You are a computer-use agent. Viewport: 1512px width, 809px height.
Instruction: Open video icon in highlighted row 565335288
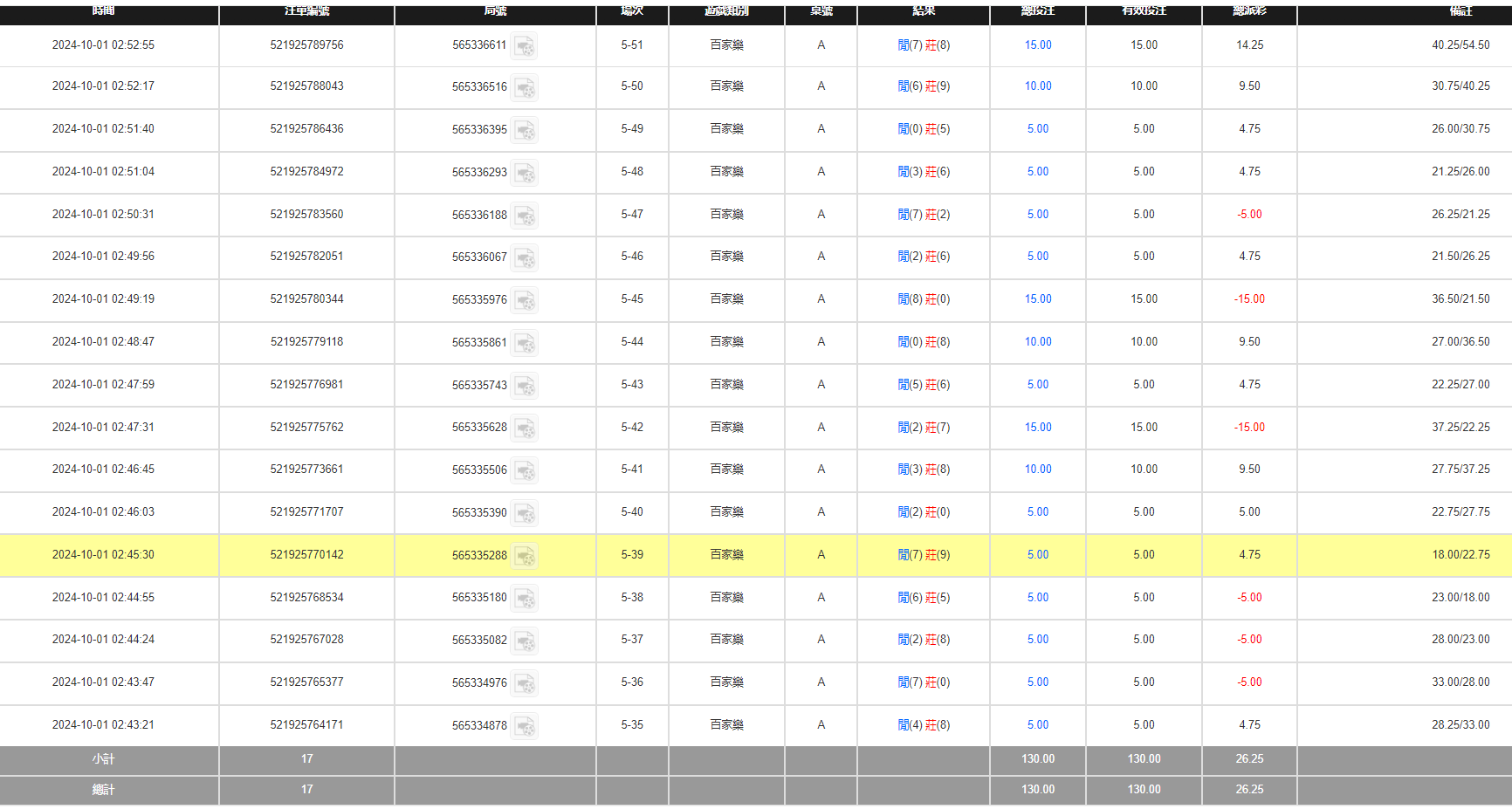pos(524,556)
